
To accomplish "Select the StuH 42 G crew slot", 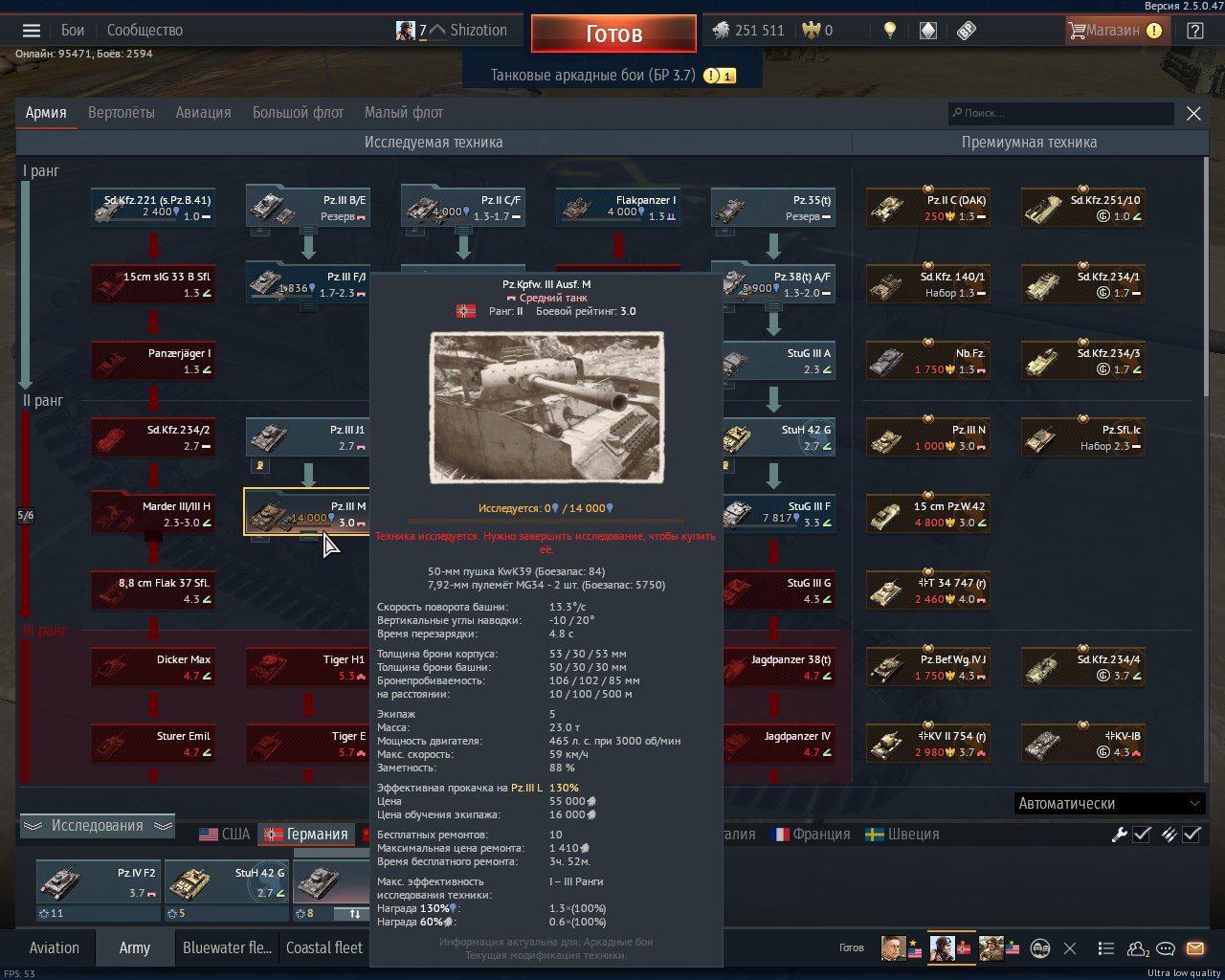I will click(226, 881).
